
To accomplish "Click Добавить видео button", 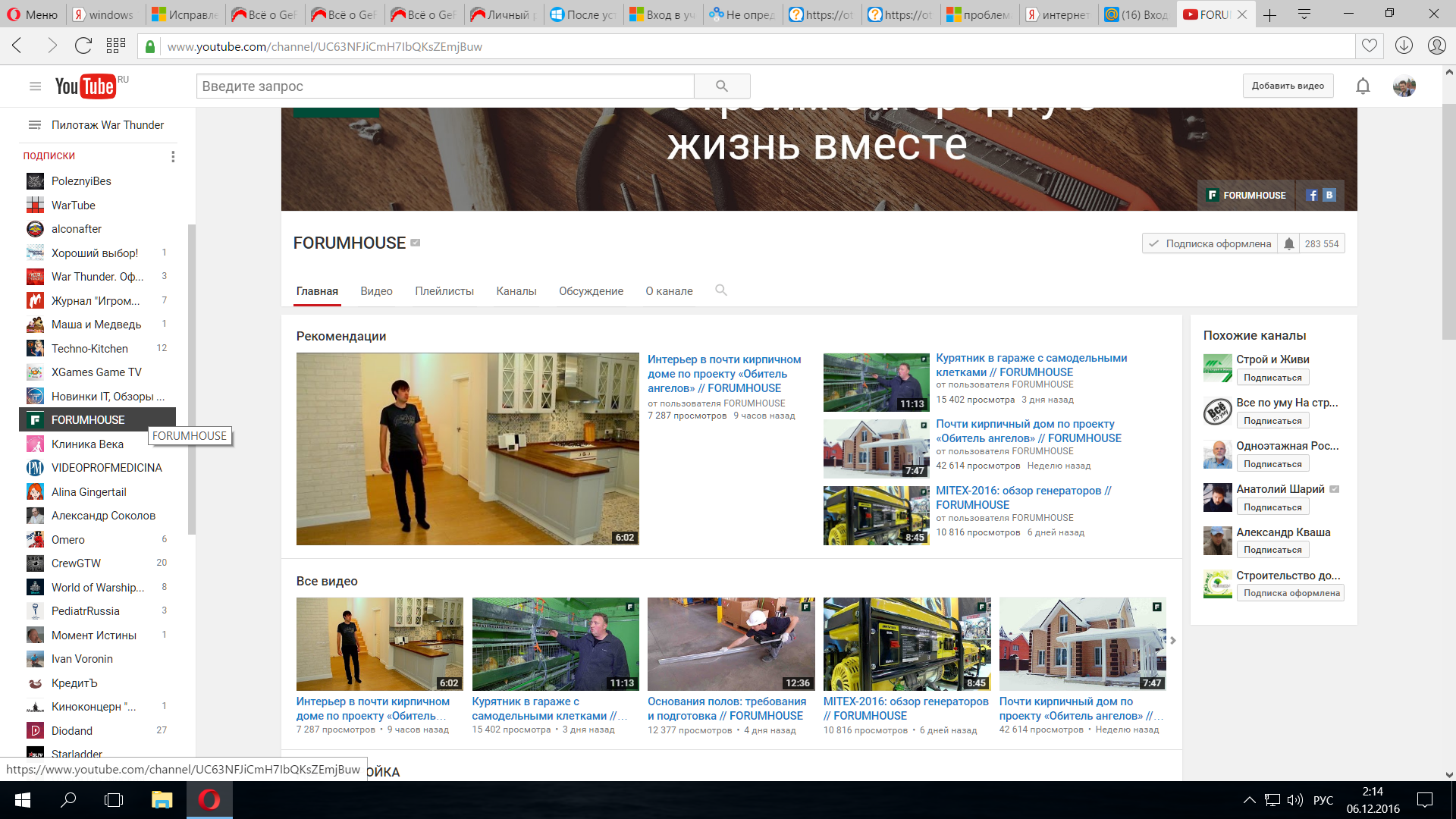I will coord(1287,86).
